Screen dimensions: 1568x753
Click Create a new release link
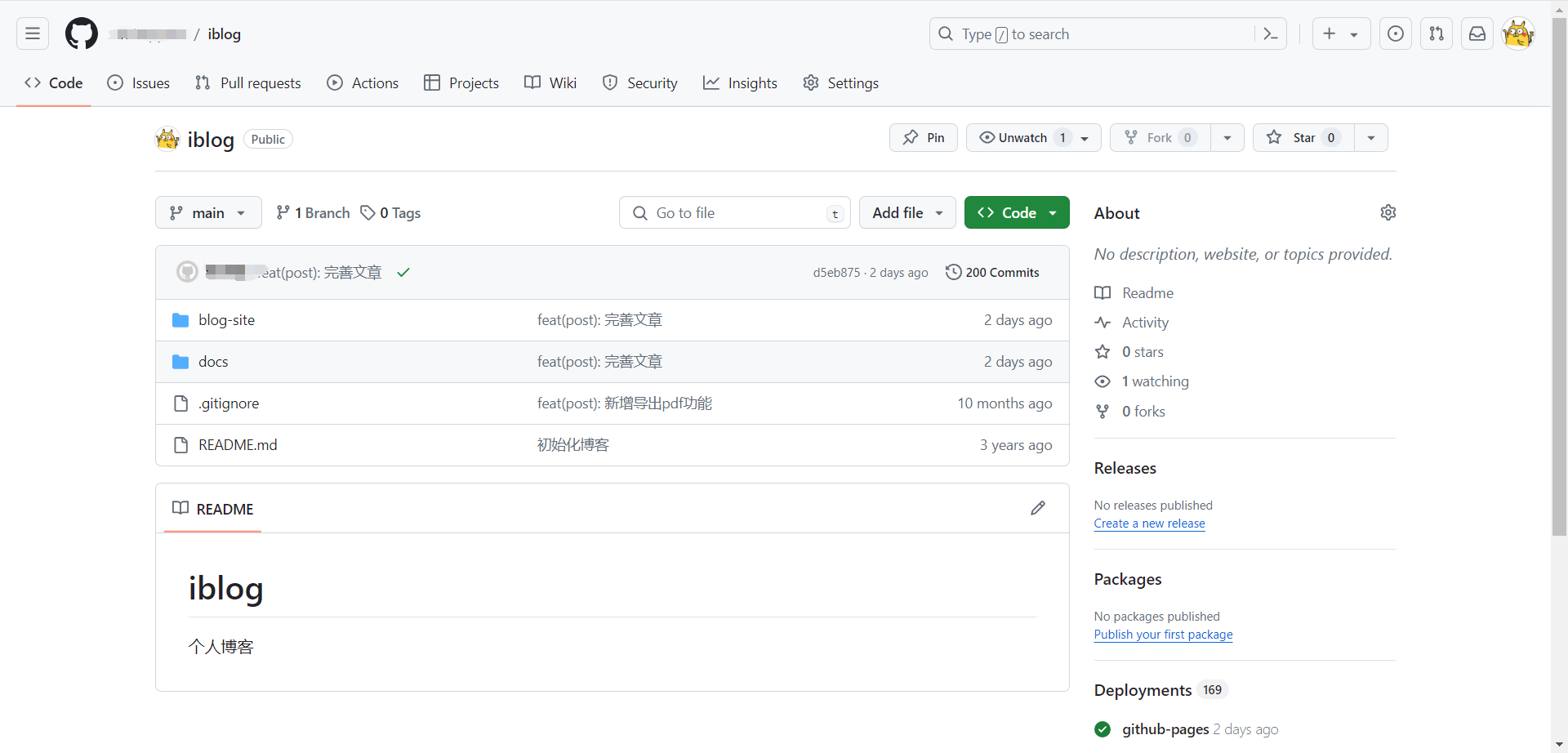1149,524
